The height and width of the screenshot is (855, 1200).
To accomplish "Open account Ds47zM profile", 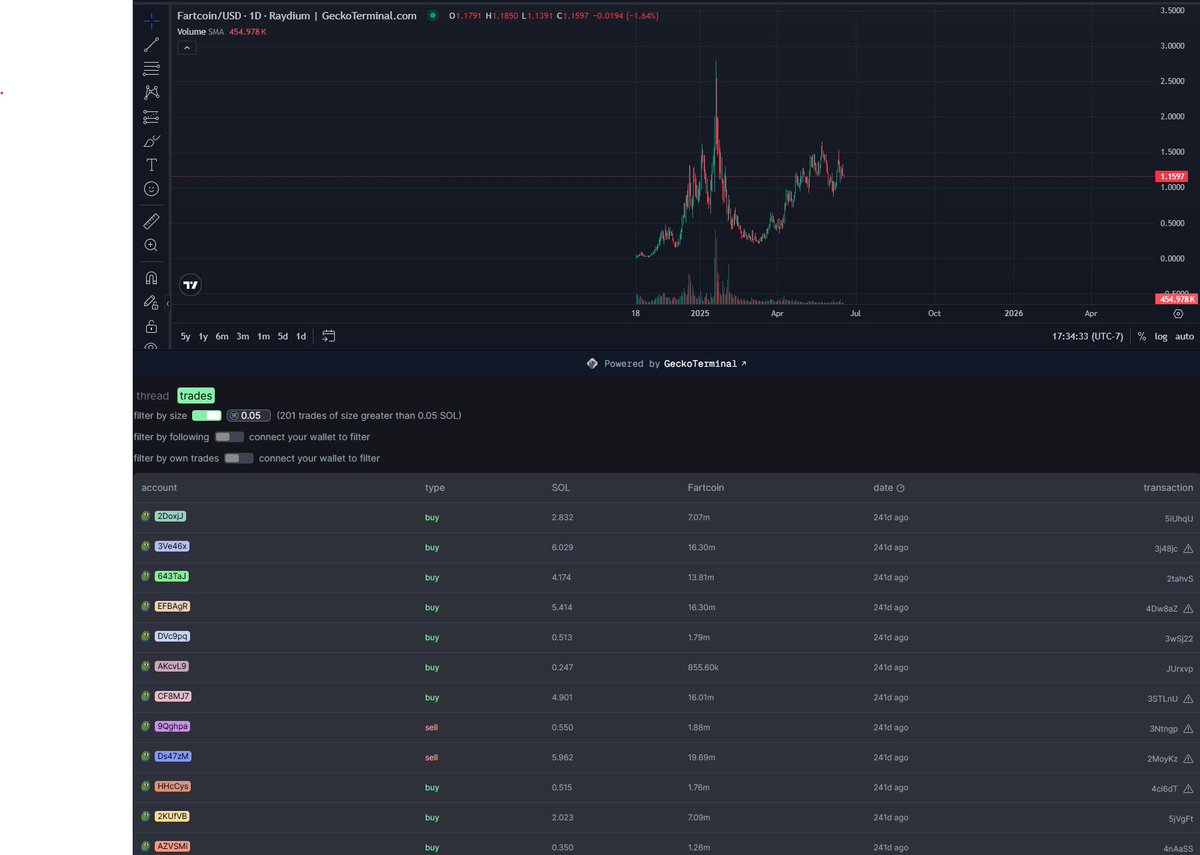I will coord(172,757).
